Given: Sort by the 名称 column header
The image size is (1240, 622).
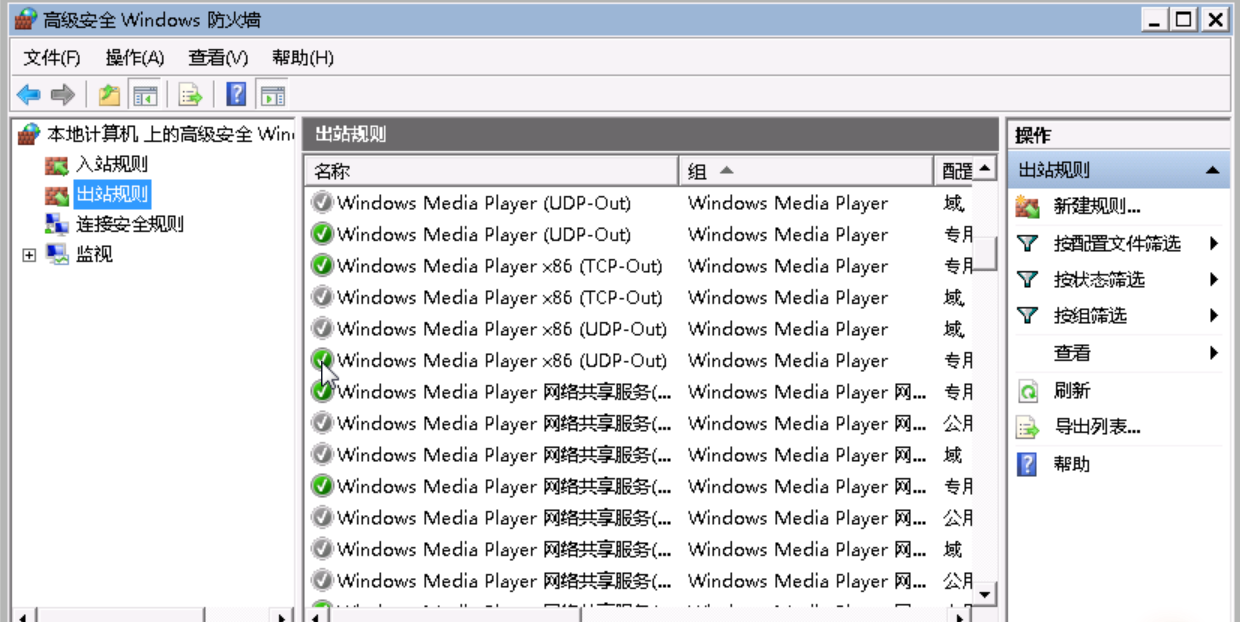Looking at the screenshot, I should [x=491, y=171].
